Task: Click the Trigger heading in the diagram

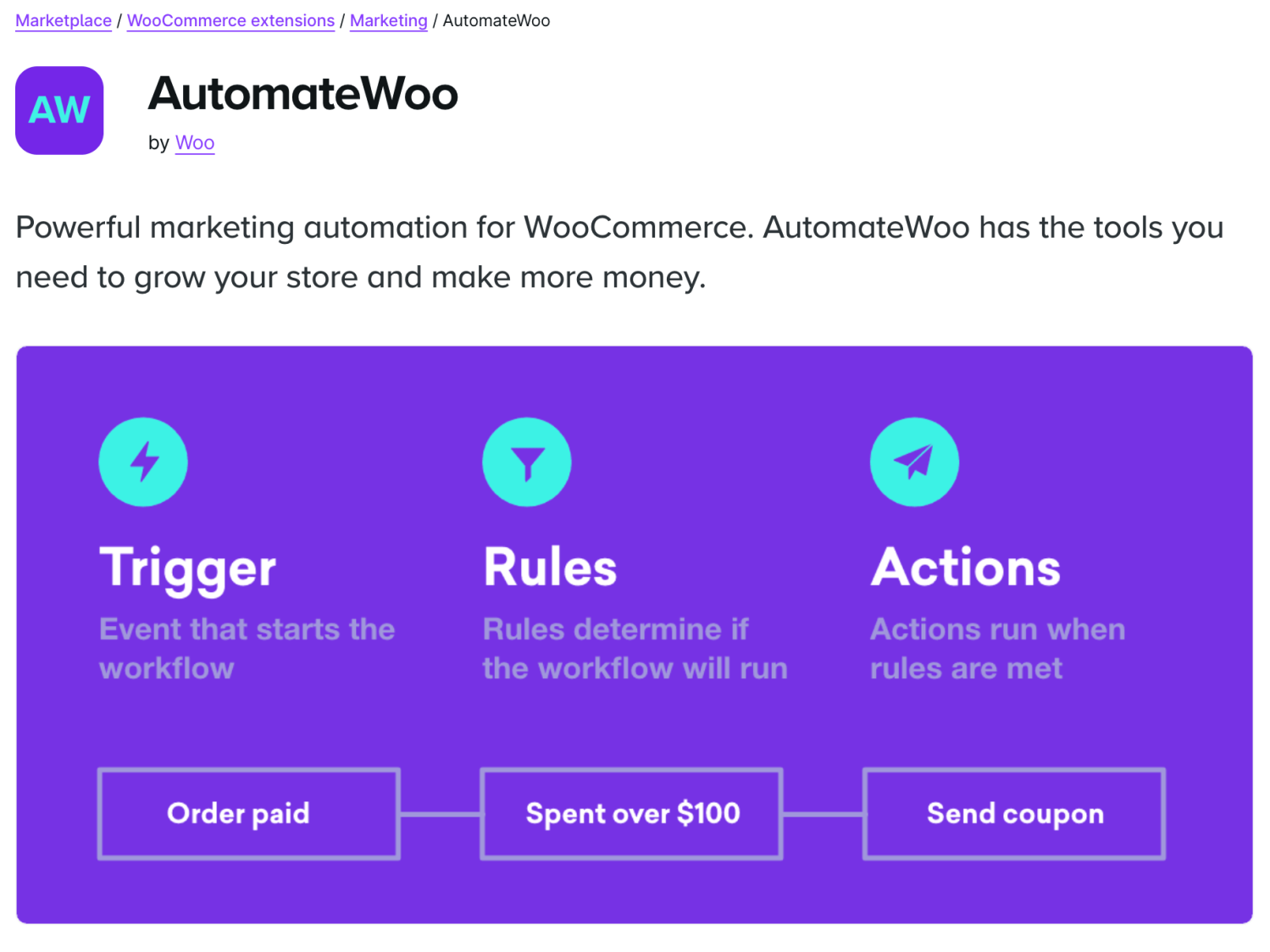Action: [x=187, y=567]
